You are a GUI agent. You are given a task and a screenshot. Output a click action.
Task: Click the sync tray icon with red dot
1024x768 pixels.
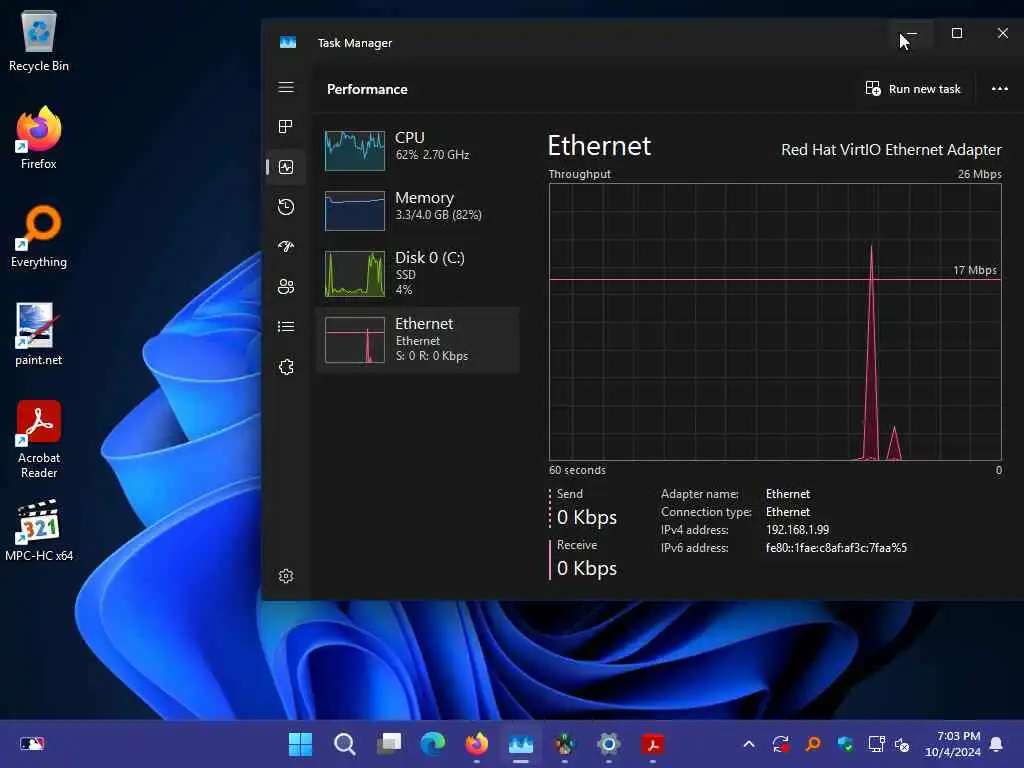pyautogui.click(x=781, y=744)
